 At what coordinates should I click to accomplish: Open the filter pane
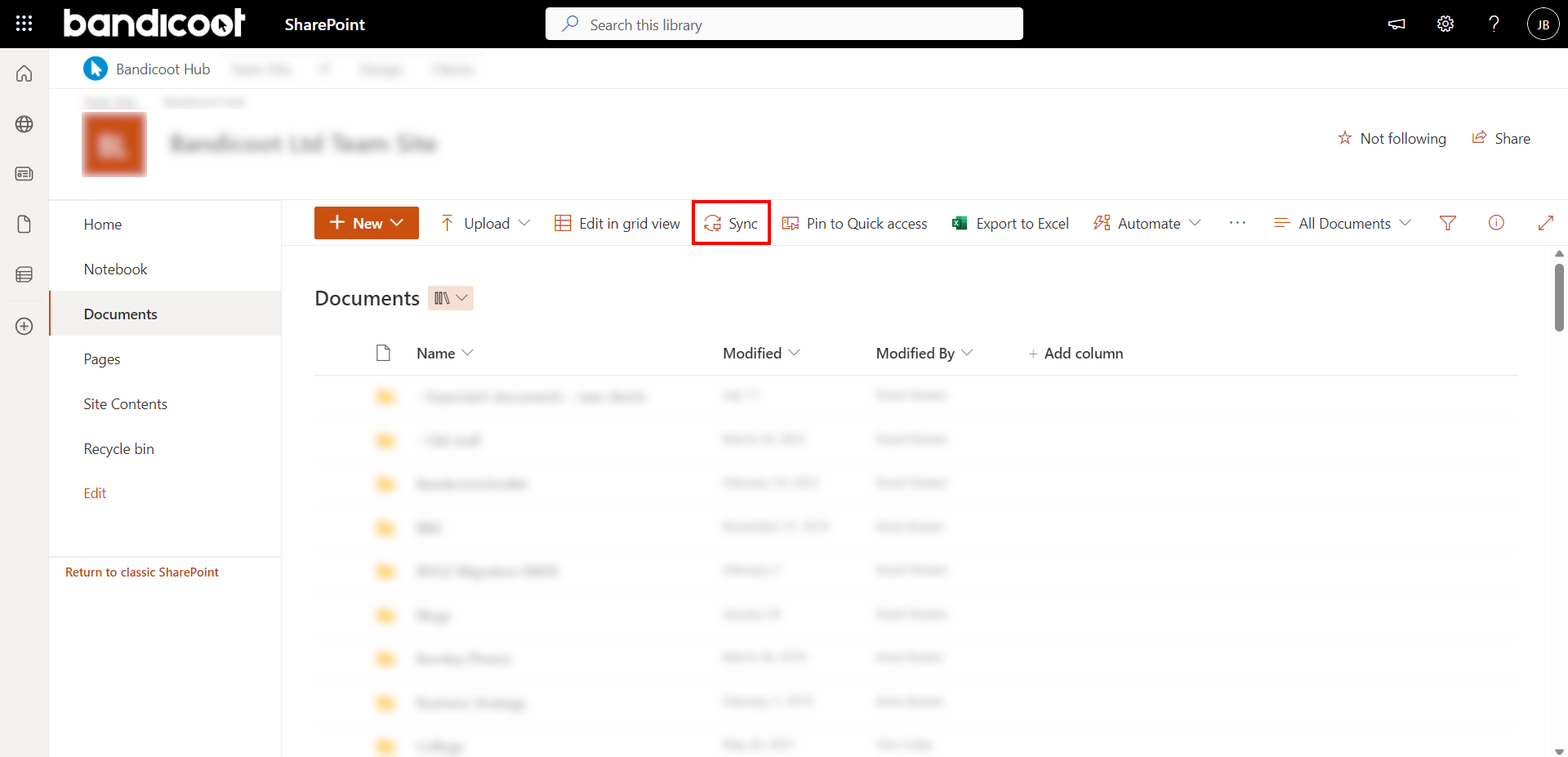pyautogui.click(x=1447, y=222)
